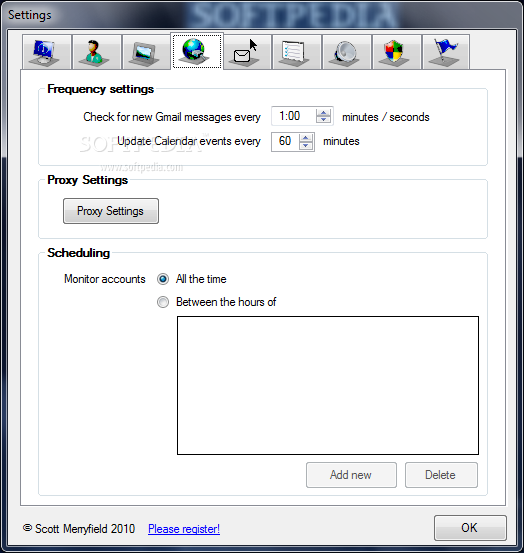Confirm settings with the OK button
The width and height of the screenshot is (524, 553).
click(x=470, y=528)
